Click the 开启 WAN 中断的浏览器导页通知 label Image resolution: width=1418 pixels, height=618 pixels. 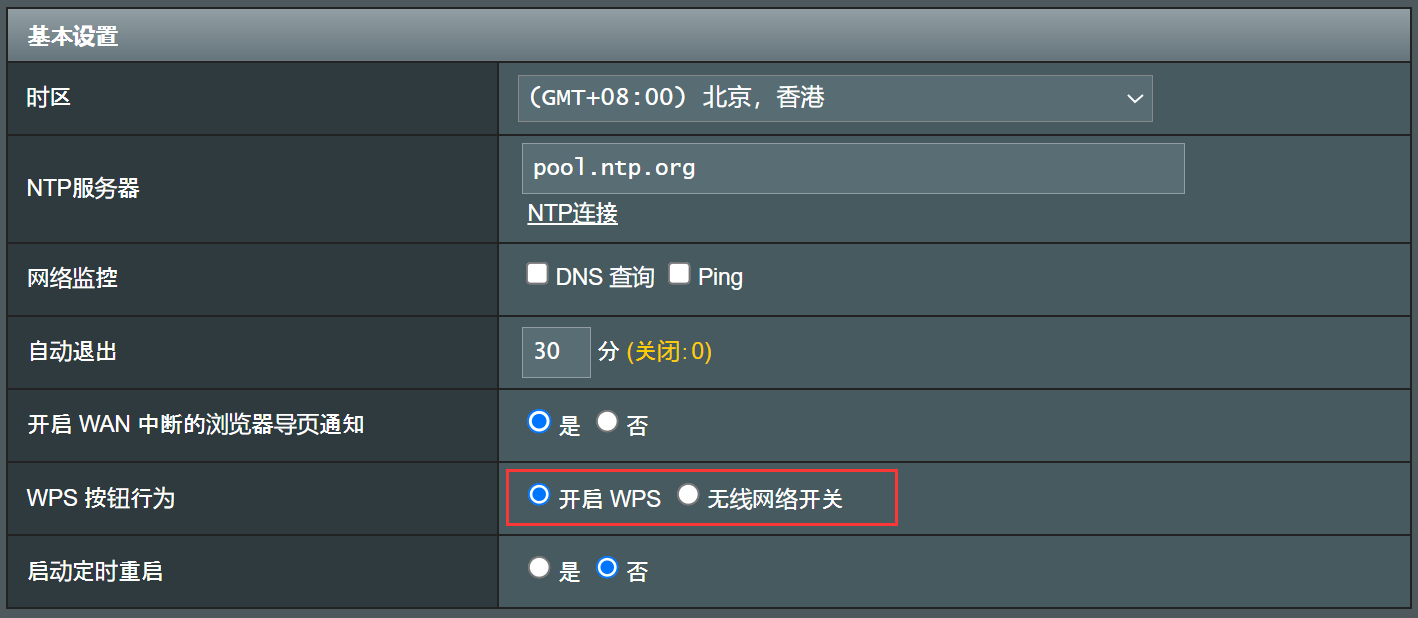point(195,424)
